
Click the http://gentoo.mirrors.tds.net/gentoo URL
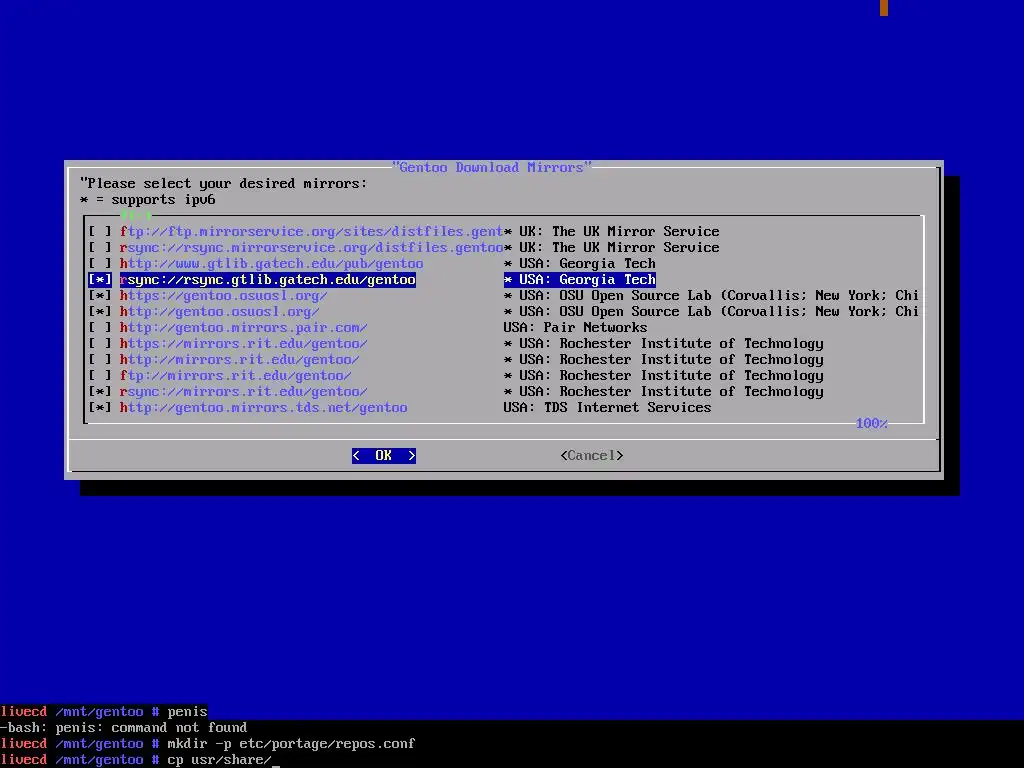tap(263, 408)
